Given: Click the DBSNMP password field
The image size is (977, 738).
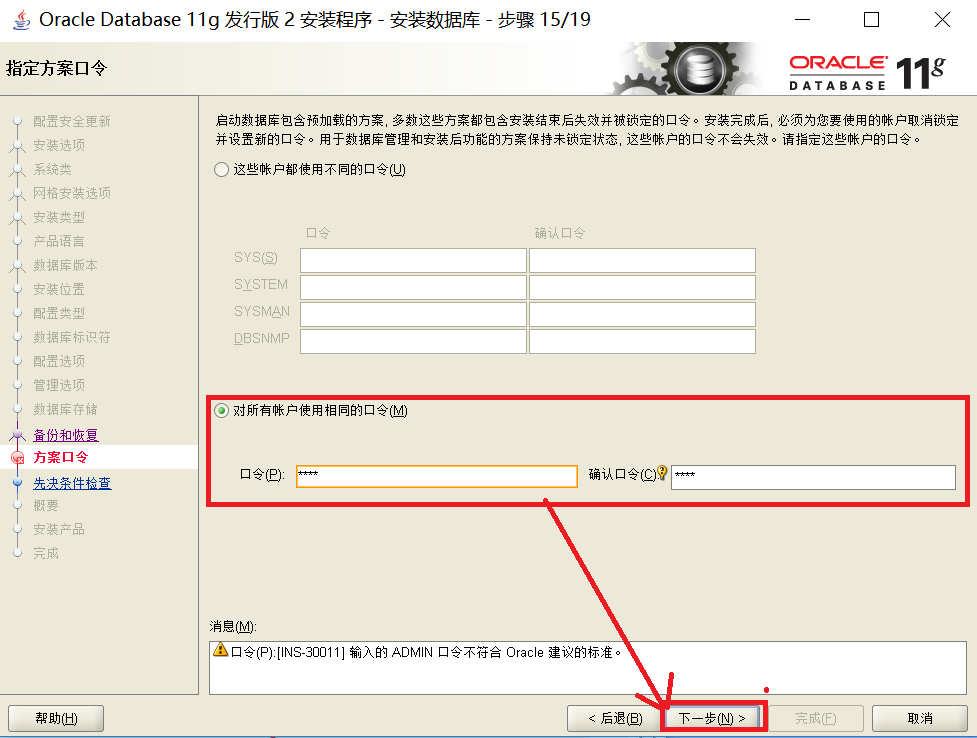Looking at the screenshot, I should [x=413, y=342].
